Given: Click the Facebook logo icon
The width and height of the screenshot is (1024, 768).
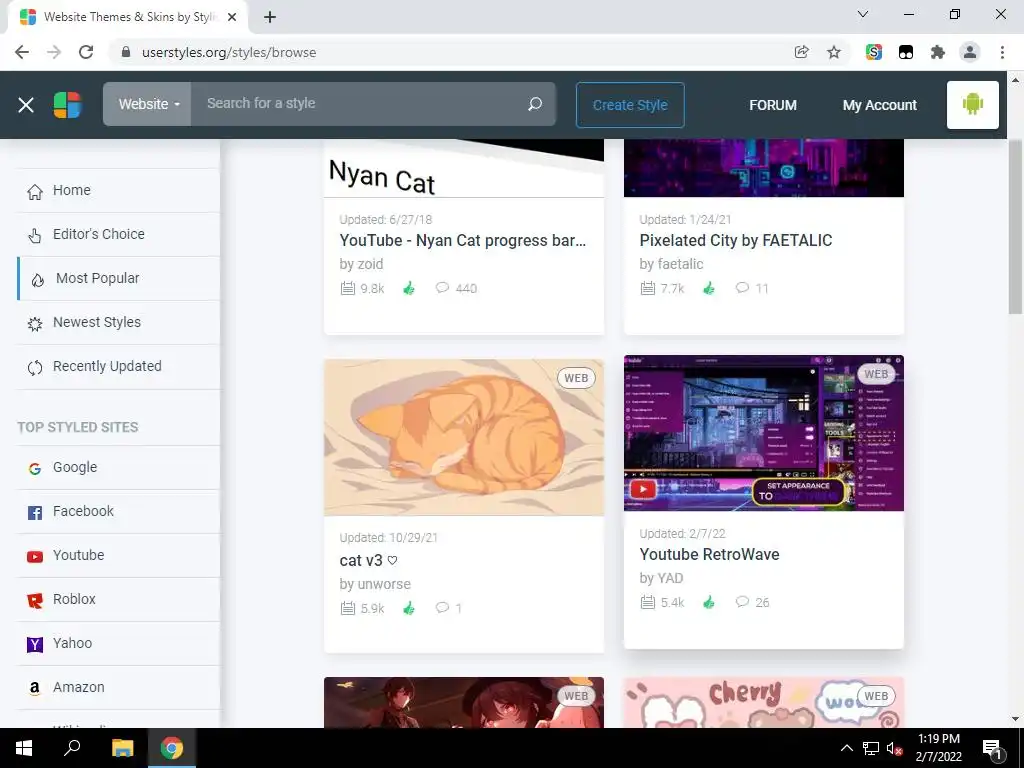Looking at the screenshot, I should tap(35, 513).
